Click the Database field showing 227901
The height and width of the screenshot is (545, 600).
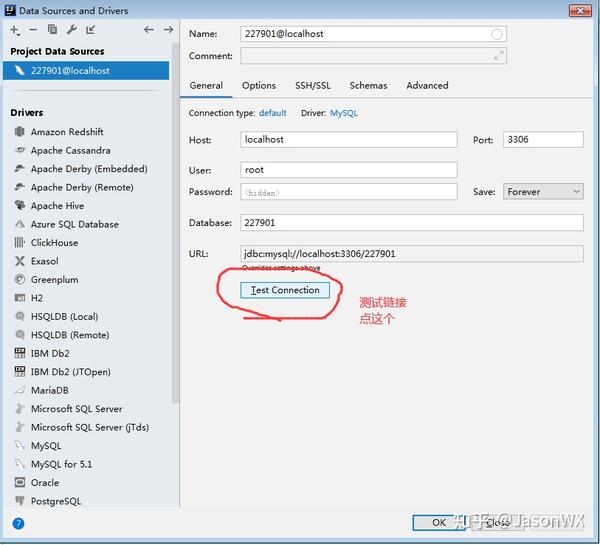click(412, 223)
